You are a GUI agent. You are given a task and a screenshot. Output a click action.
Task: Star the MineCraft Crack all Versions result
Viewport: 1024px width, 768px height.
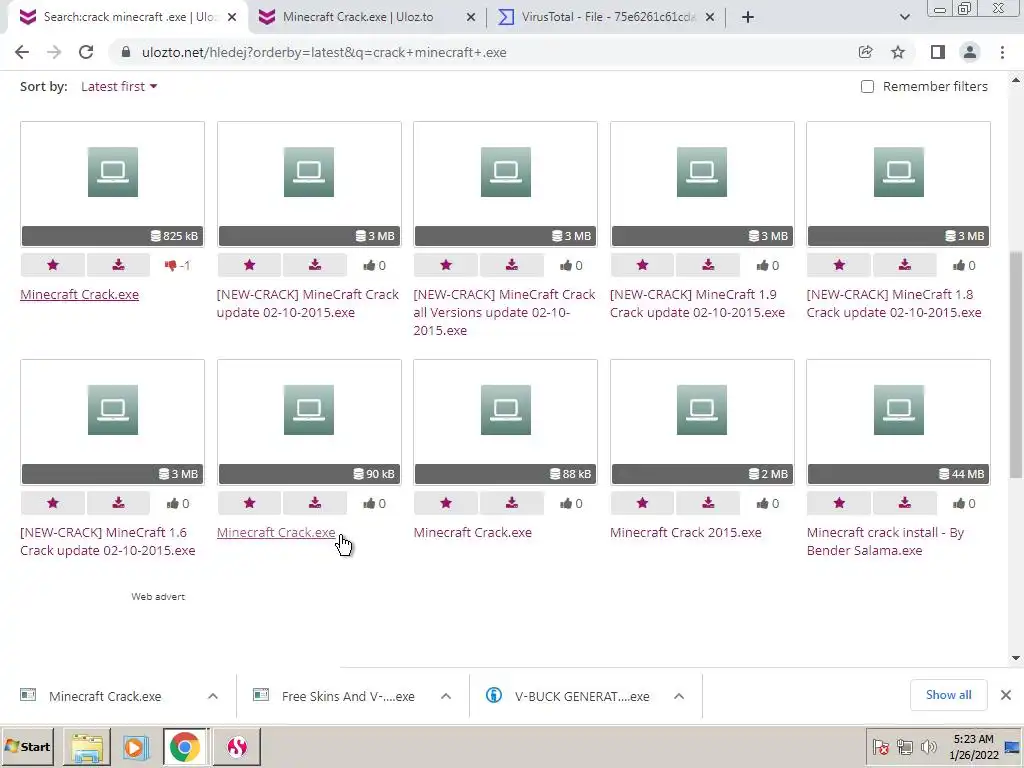point(446,265)
